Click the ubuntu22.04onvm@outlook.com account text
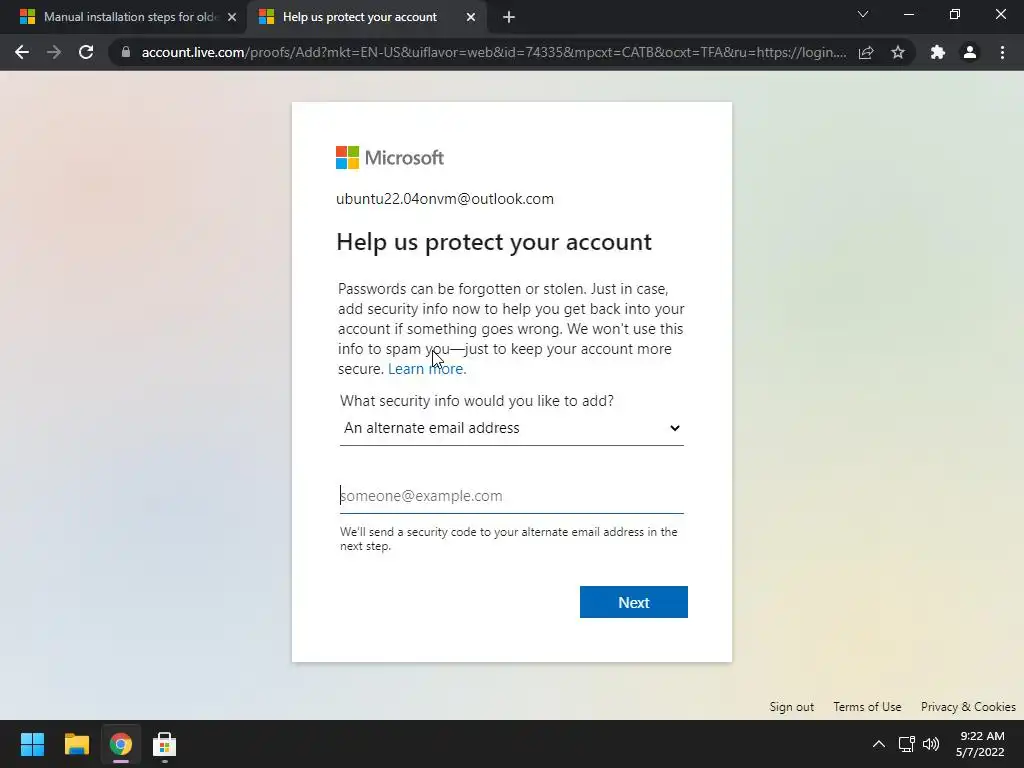The image size is (1024, 768). (x=445, y=199)
